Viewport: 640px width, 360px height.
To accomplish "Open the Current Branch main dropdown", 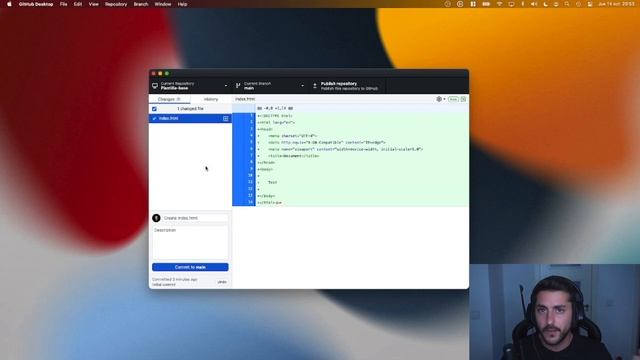I will coord(269,86).
